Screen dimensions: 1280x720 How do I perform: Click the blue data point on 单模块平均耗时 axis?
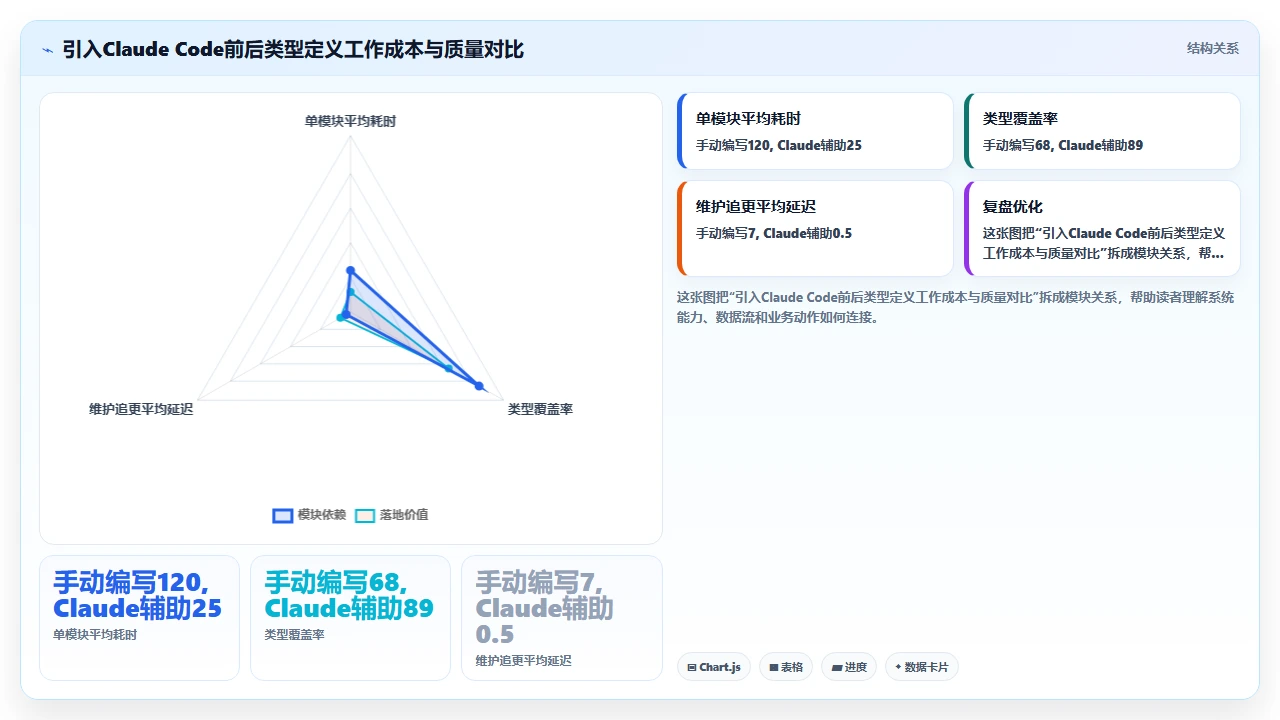point(350,270)
